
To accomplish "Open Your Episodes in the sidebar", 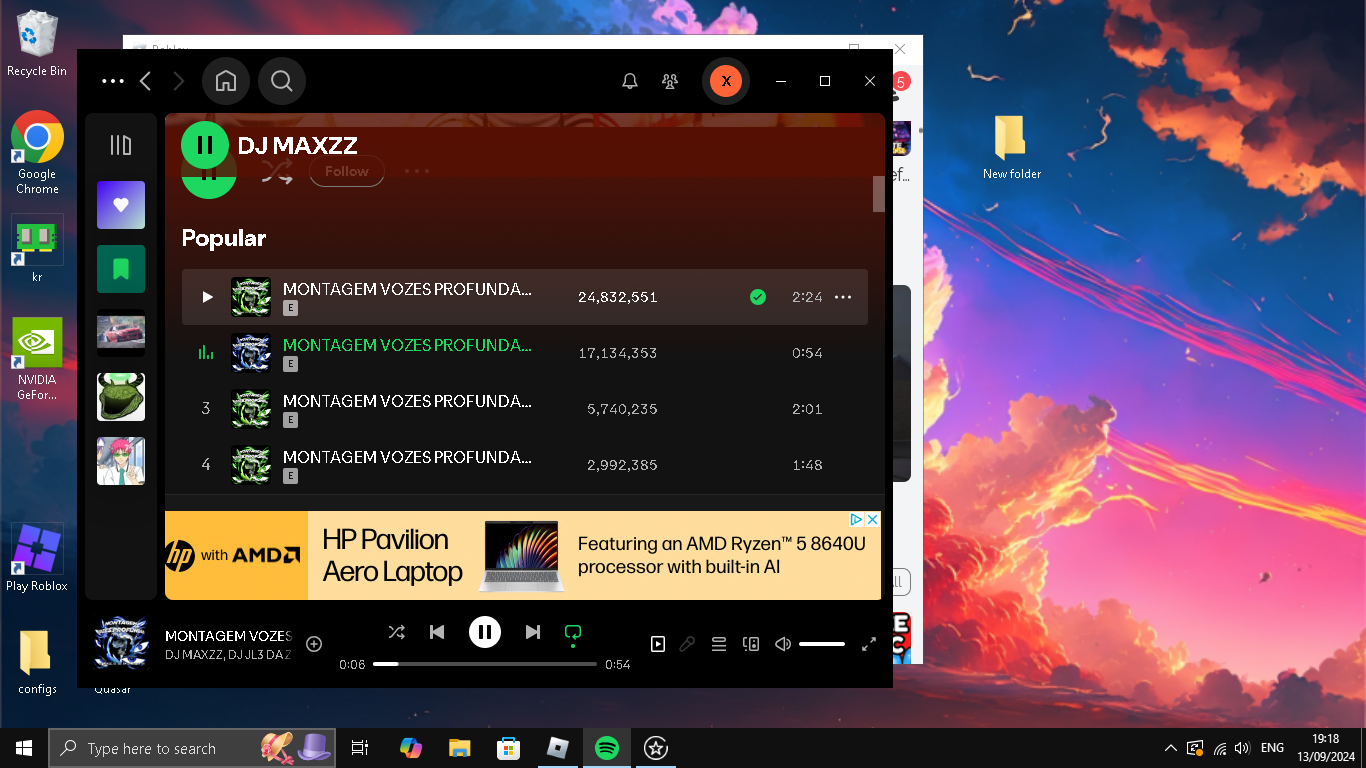I will click(x=121, y=269).
